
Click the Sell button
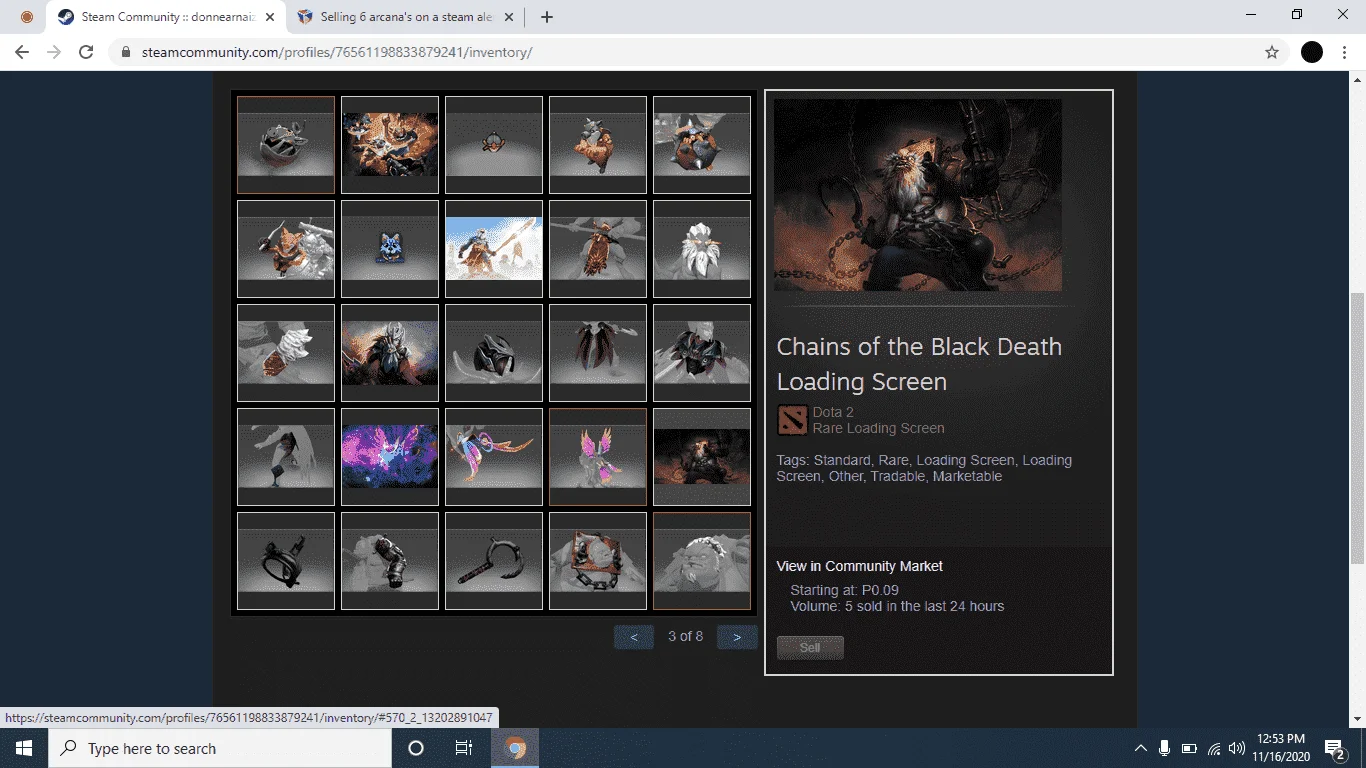[x=810, y=648]
